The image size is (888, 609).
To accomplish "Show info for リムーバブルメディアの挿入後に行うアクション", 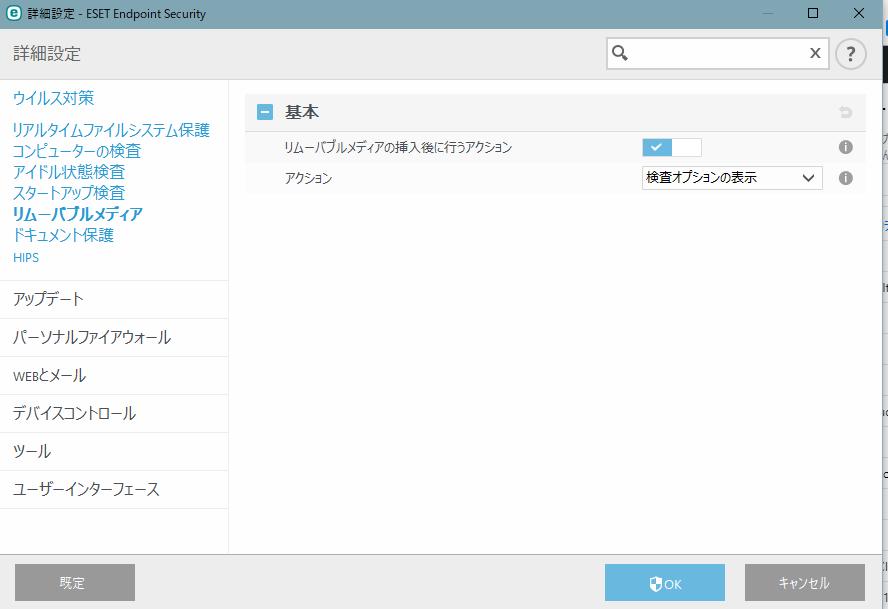I will [846, 147].
